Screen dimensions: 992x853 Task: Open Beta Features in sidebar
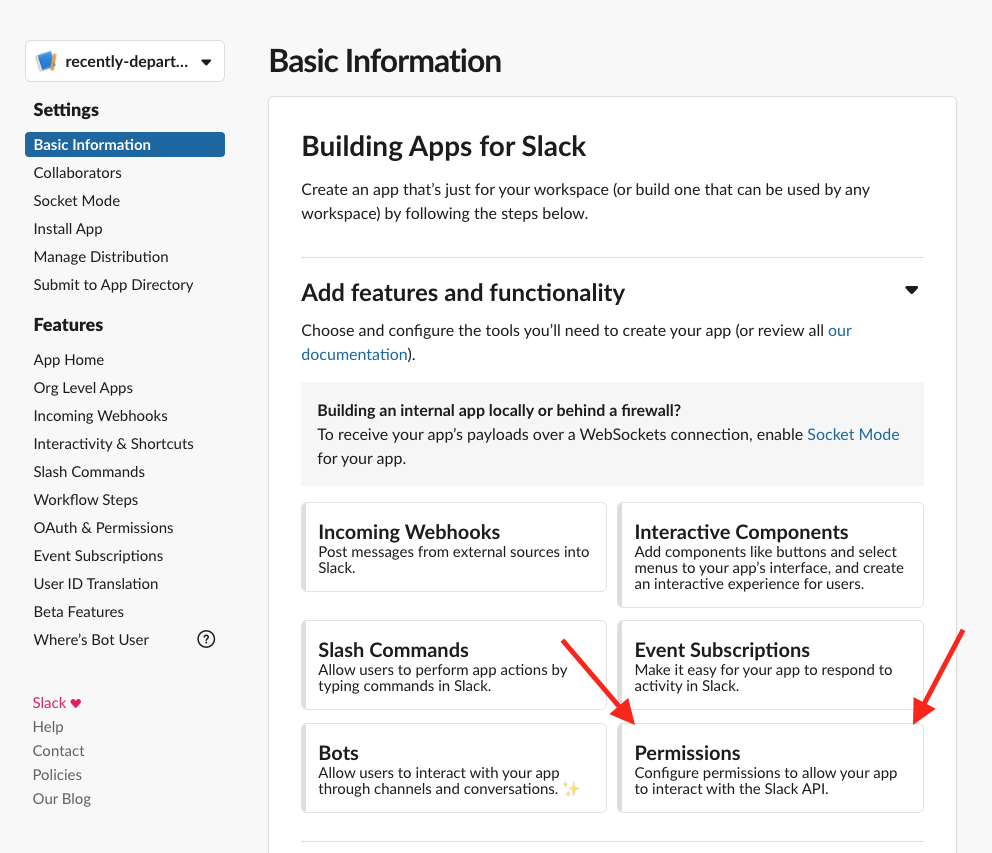(78, 612)
